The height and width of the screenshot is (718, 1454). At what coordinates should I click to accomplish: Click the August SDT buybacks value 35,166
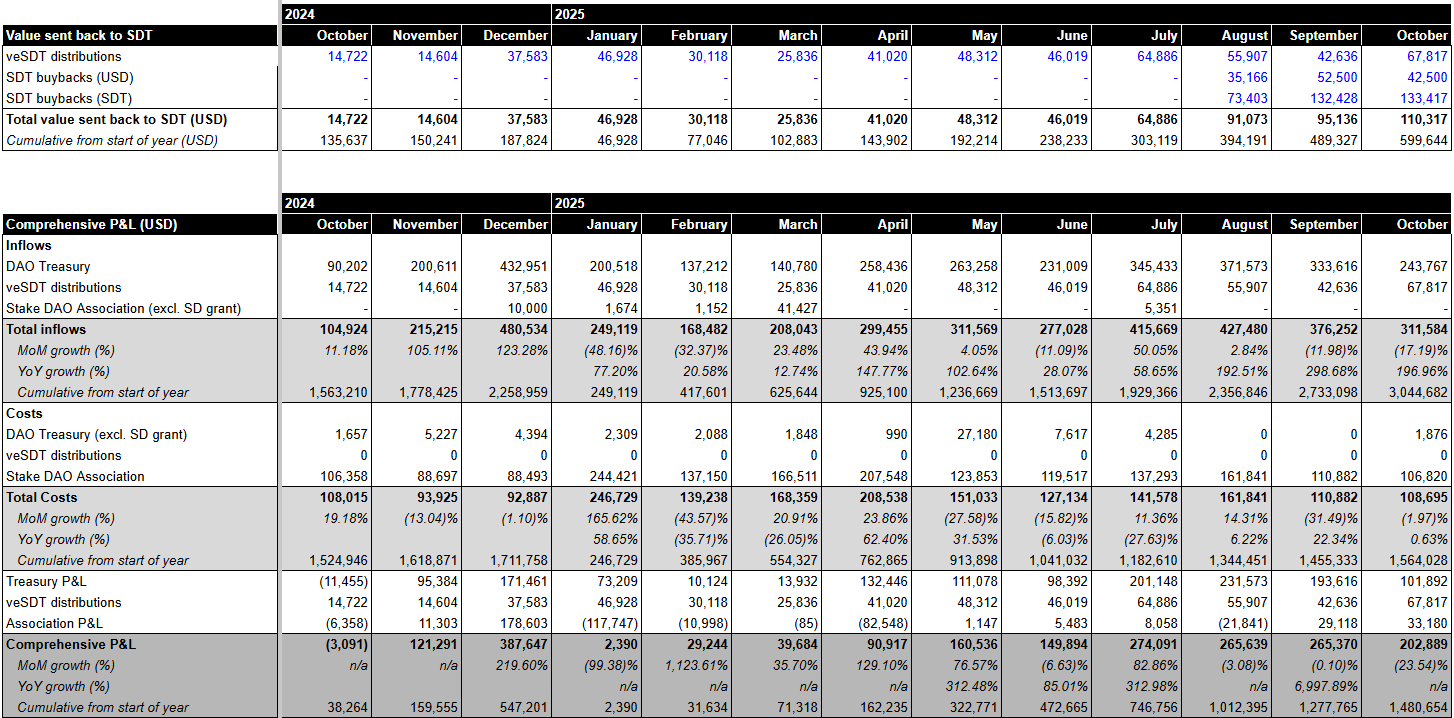[1246, 77]
